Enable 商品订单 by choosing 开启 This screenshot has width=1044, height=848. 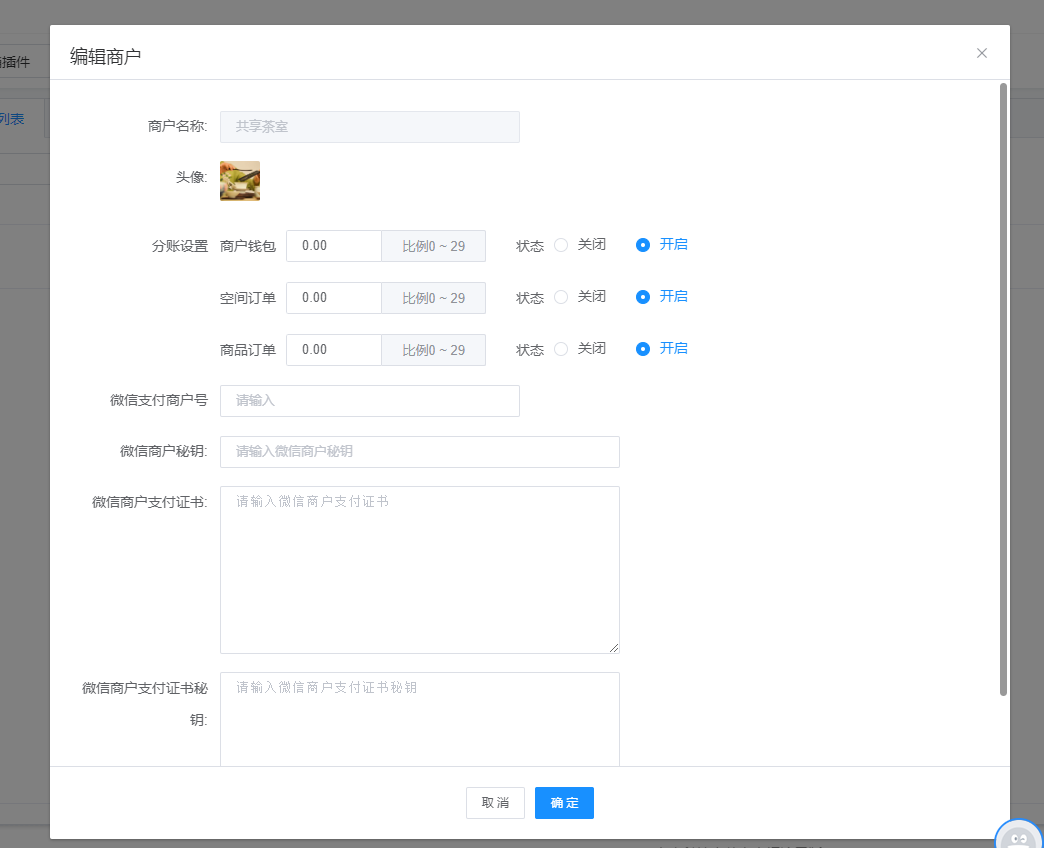pos(643,349)
